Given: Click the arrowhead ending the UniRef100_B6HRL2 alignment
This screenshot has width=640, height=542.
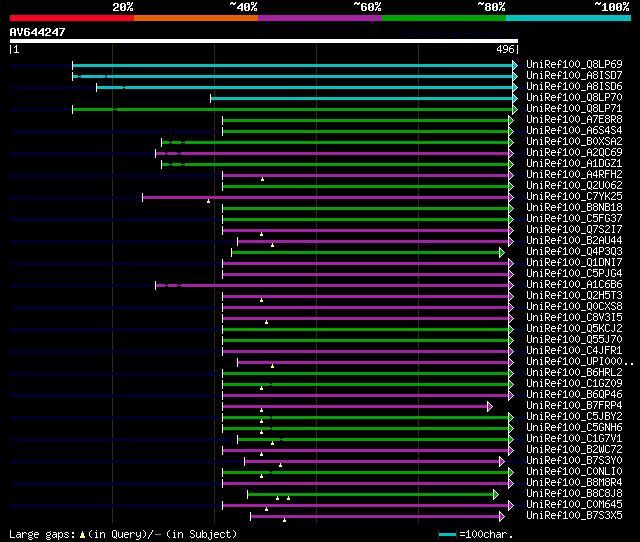Looking at the screenshot, I should tap(511, 374).
